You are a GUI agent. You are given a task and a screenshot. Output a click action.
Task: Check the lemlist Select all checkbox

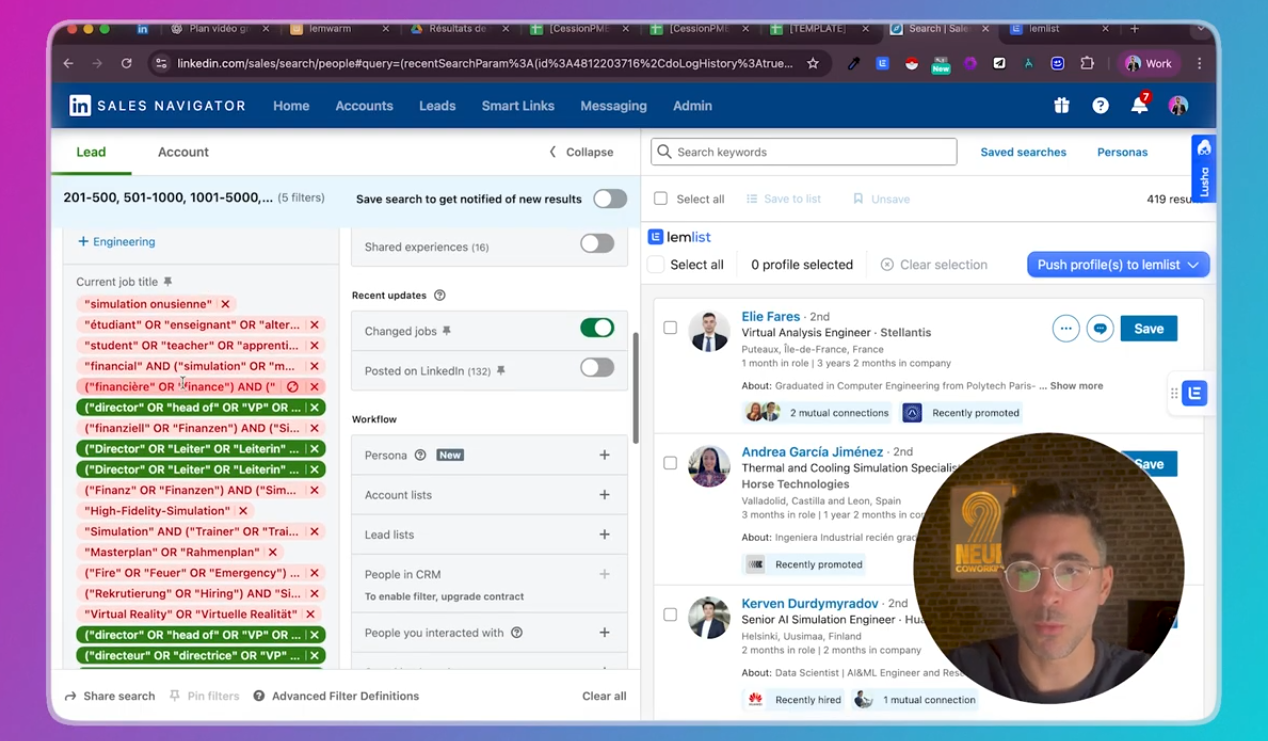[655, 265]
